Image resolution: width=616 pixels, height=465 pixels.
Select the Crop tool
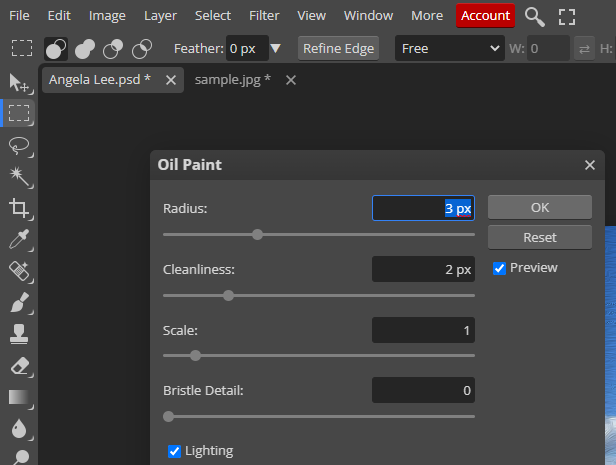19,208
